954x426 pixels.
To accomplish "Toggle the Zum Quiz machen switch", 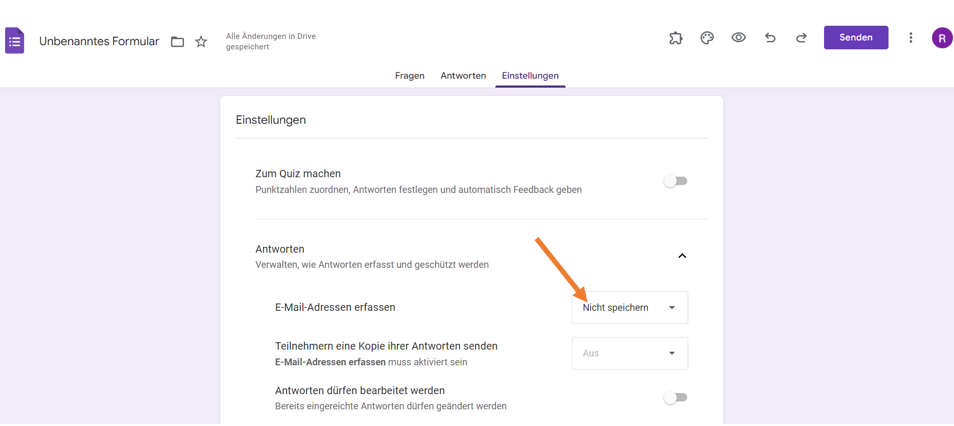I will click(x=676, y=181).
